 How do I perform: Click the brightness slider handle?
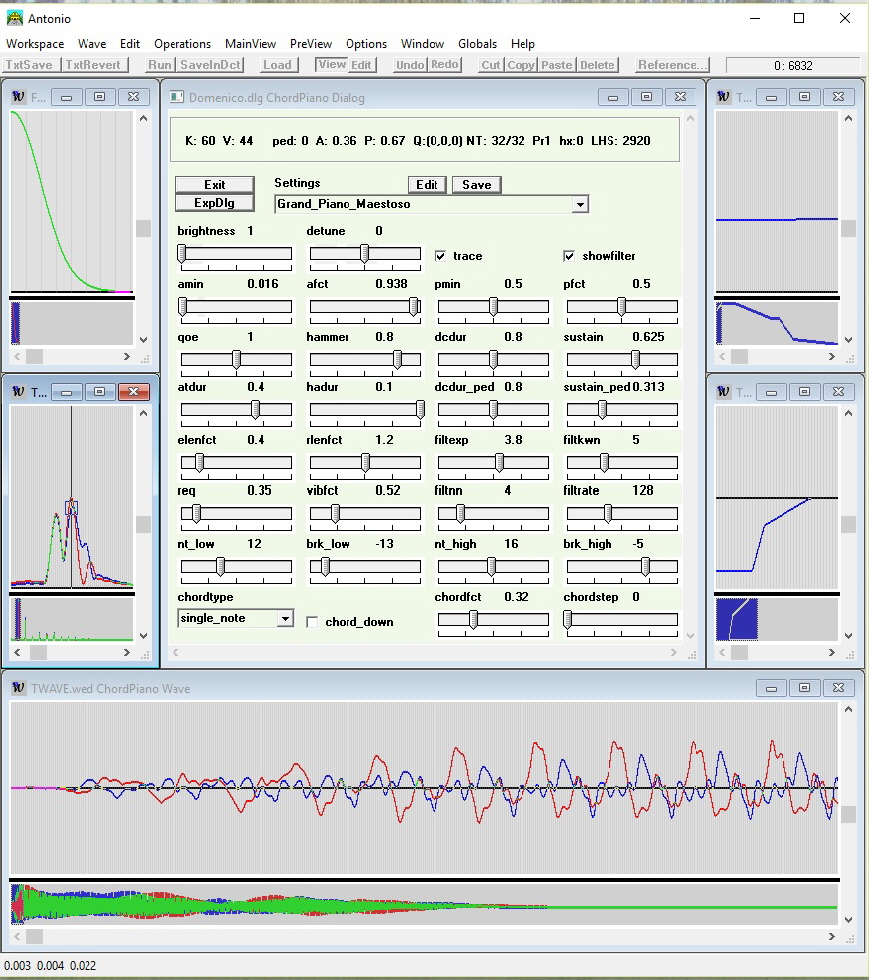[x=182, y=254]
